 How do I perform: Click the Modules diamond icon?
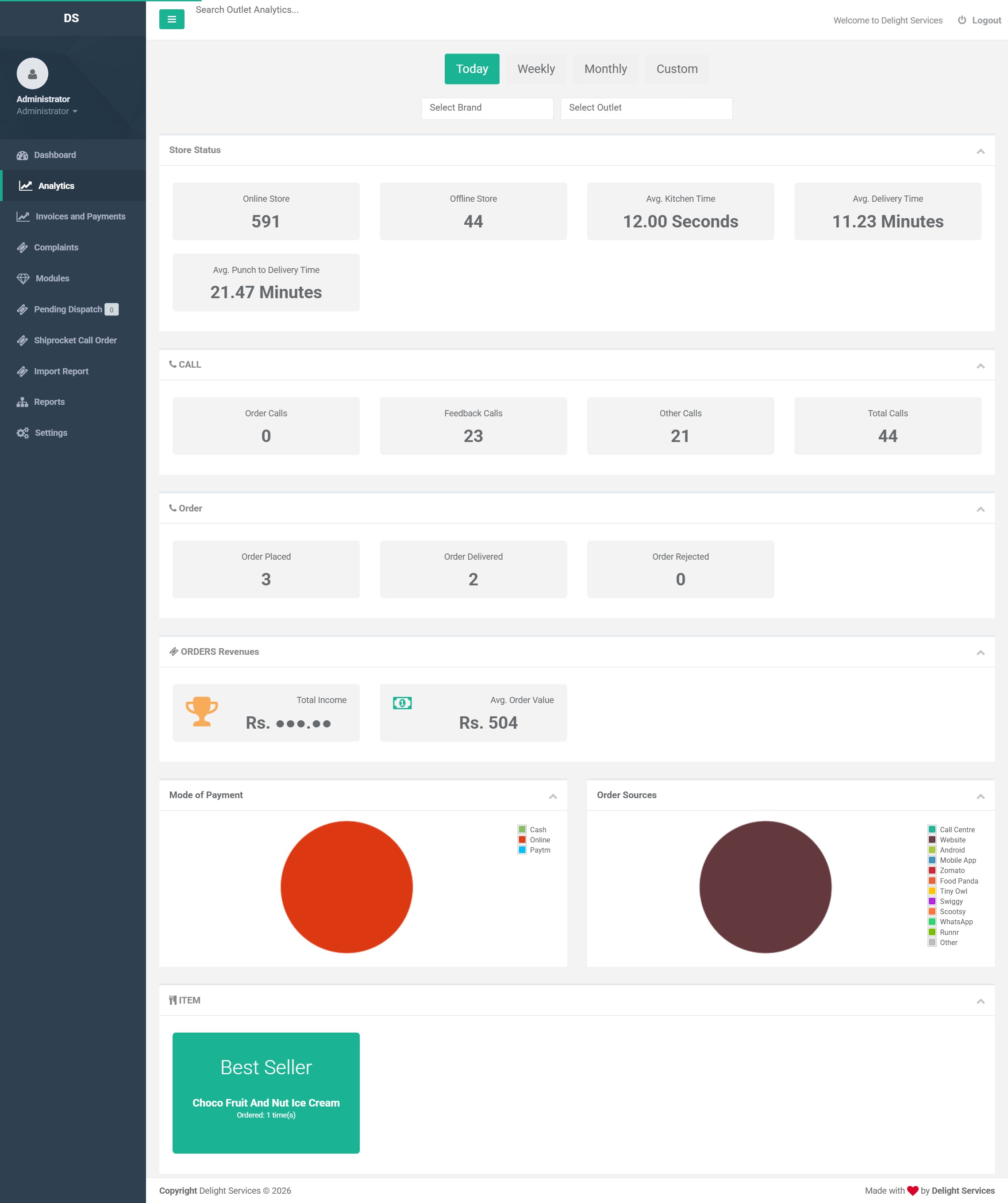tap(23, 278)
